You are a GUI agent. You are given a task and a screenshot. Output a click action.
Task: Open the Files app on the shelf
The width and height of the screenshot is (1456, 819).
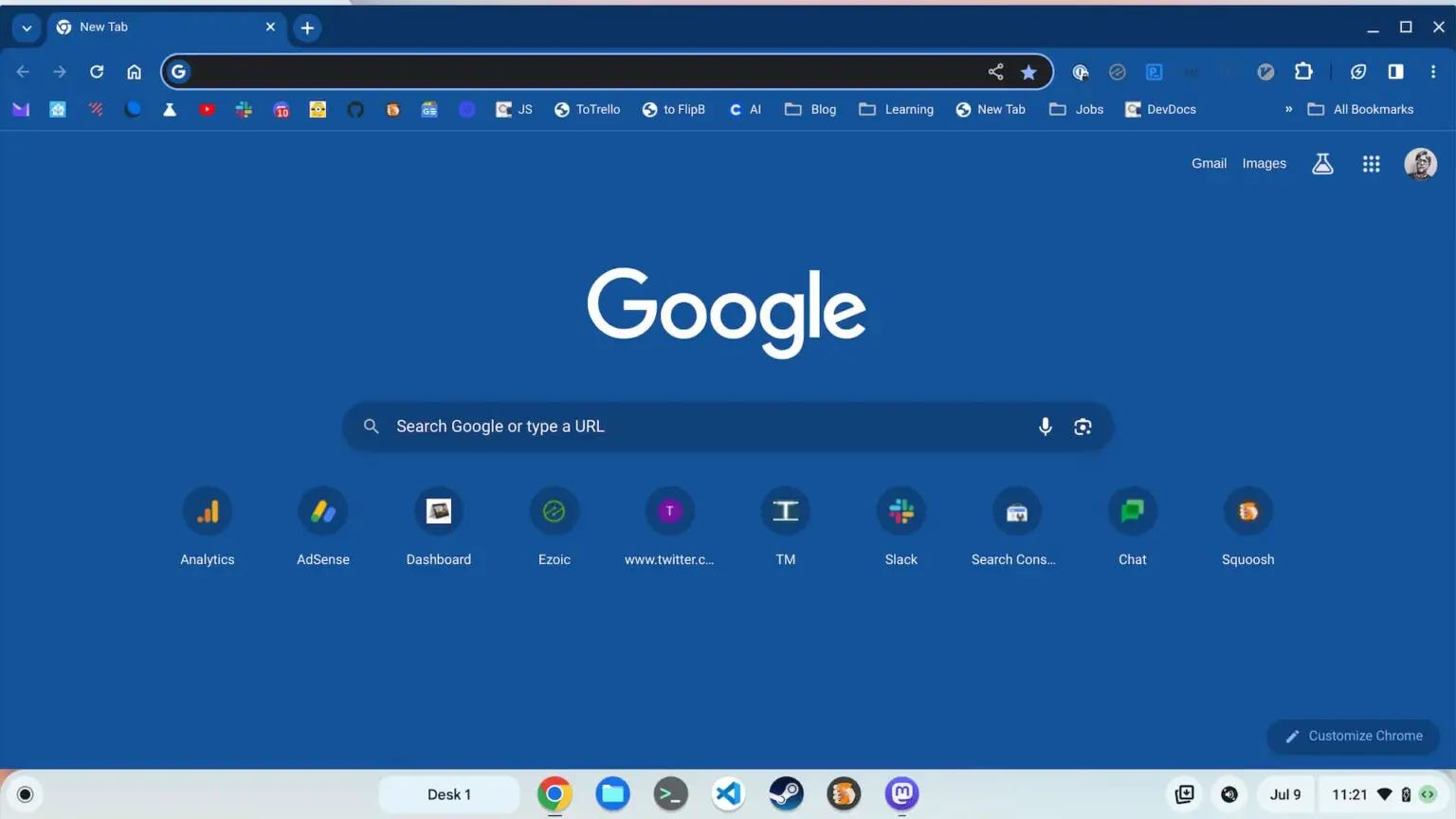(x=612, y=794)
